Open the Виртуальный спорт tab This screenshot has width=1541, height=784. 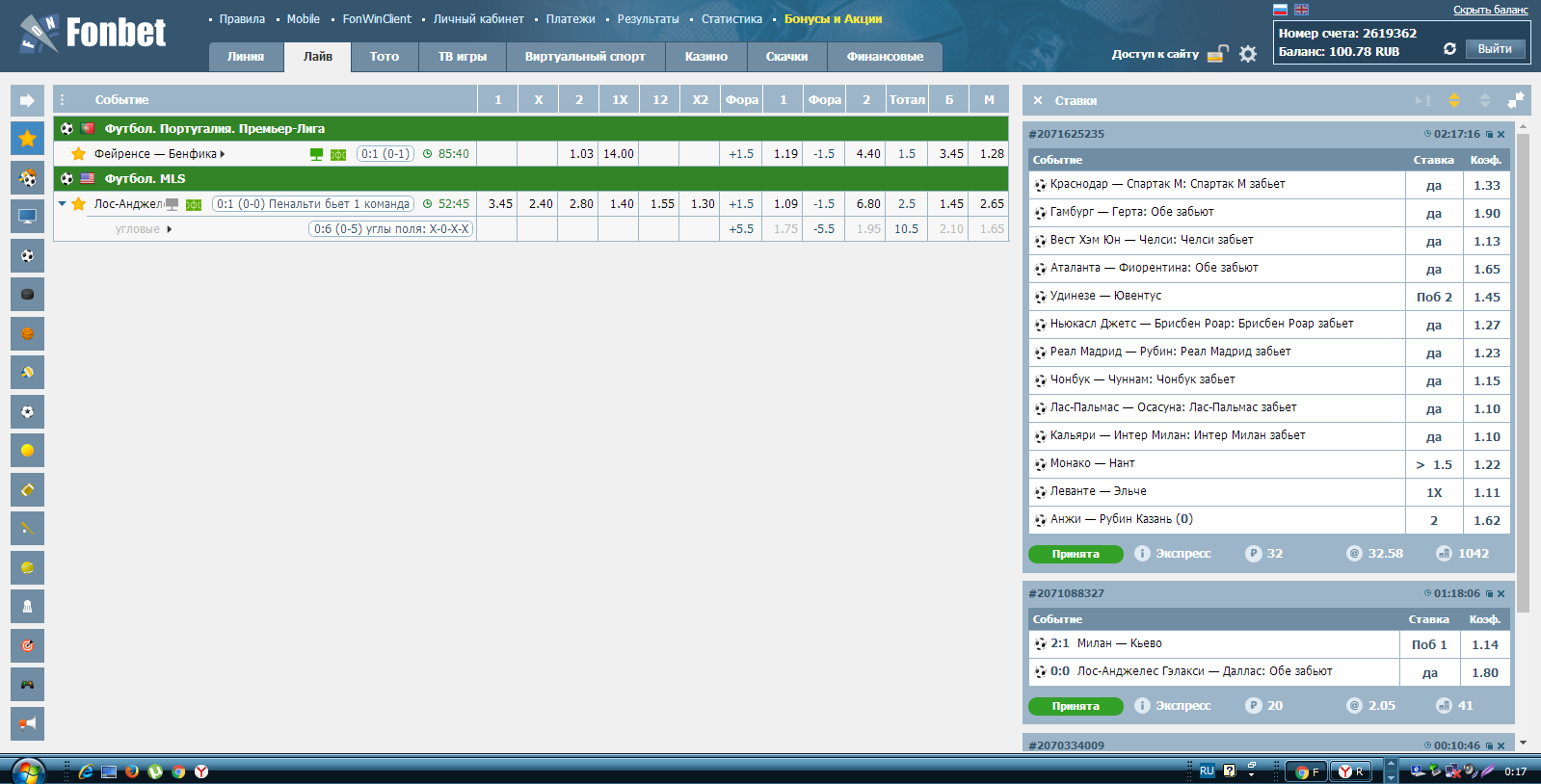click(585, 57)
